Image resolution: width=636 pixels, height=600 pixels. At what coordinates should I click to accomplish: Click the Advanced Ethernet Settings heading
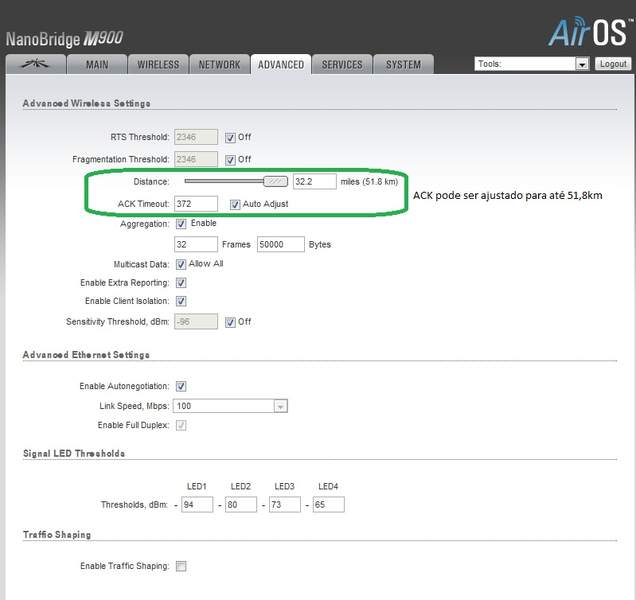[x=86, y=355]
